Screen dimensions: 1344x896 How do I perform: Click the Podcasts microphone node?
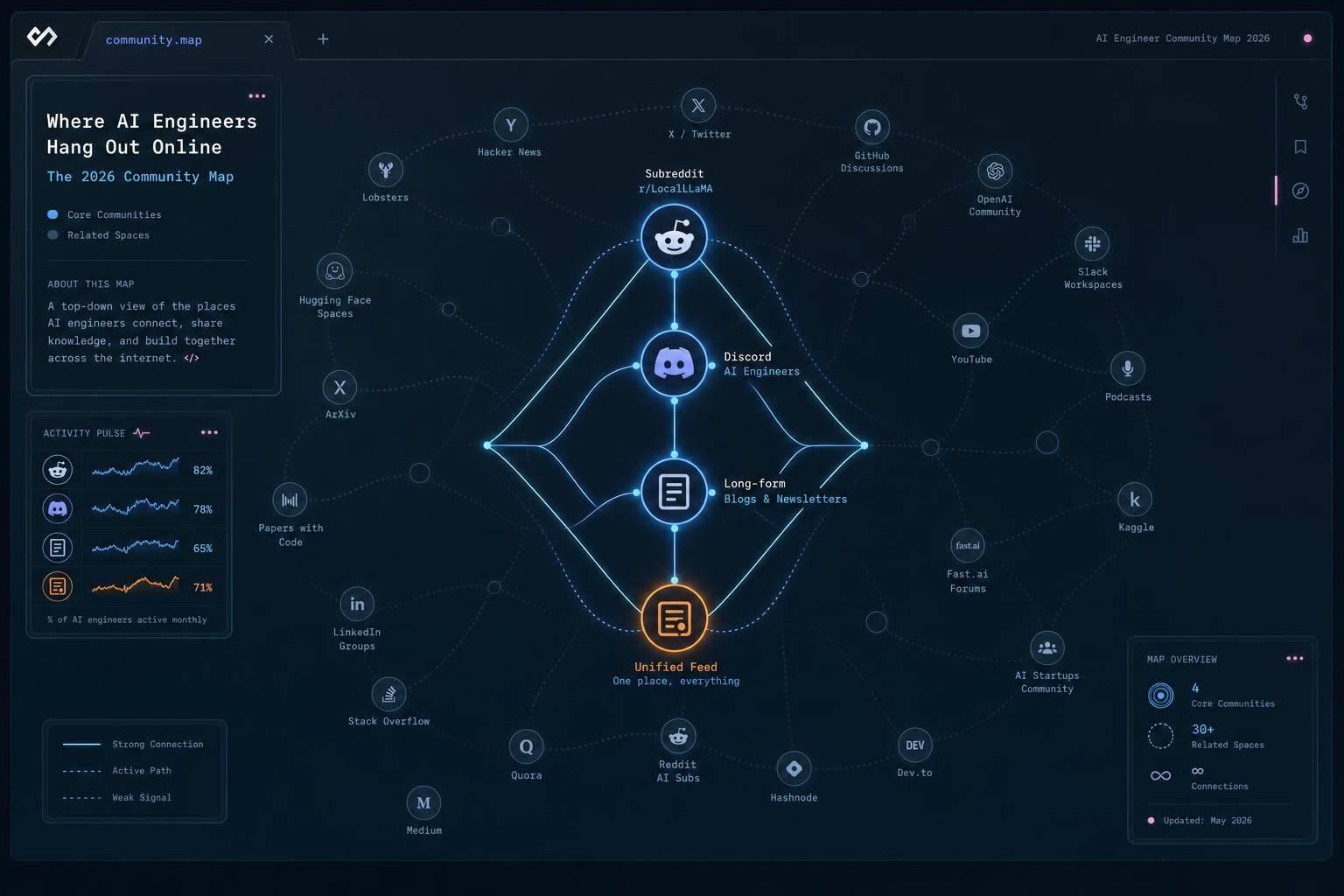pyautogui.click(x=1128, y=368)
